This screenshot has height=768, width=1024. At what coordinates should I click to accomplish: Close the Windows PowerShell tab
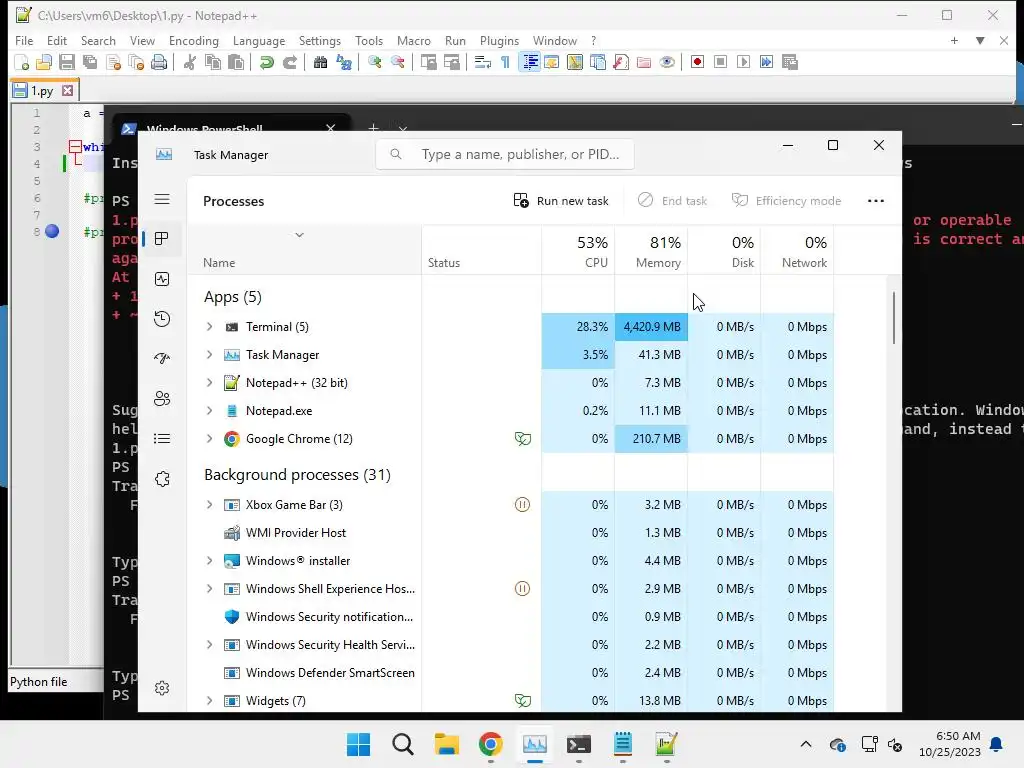click(330, 128)
